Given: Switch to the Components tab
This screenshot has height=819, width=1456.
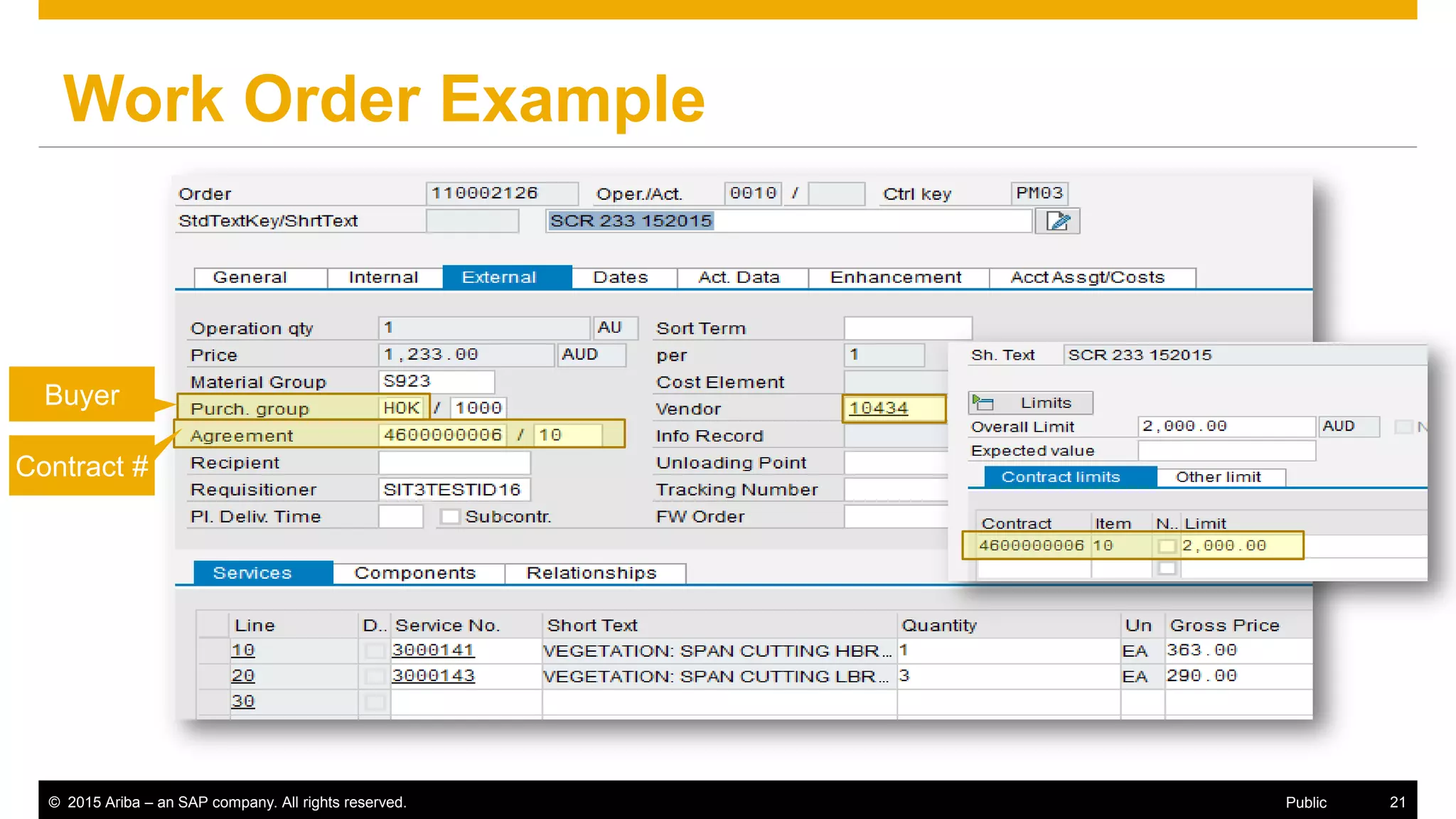Looking at the screenshot, I should (419, 573).
